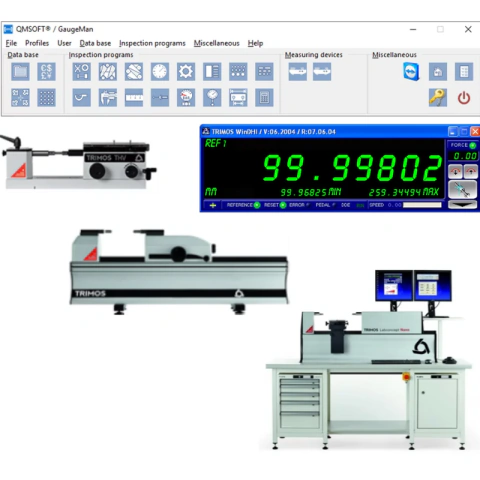Click the yellow plus button in WinDHI
This screenshot has width=480, height=480.
(x=213, y=205)
